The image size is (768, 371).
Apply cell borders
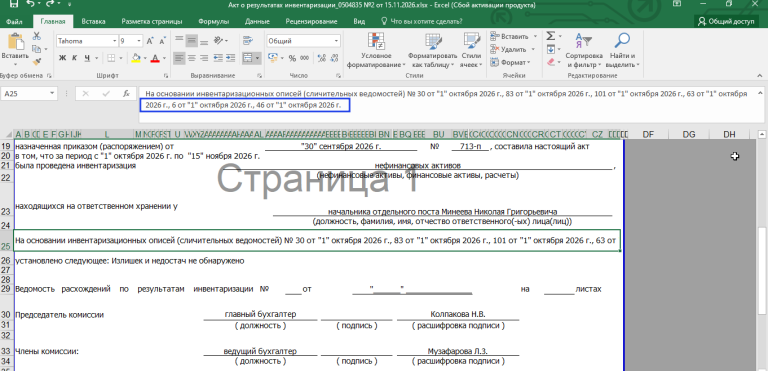pyautogui.click(x=111, y=58)
